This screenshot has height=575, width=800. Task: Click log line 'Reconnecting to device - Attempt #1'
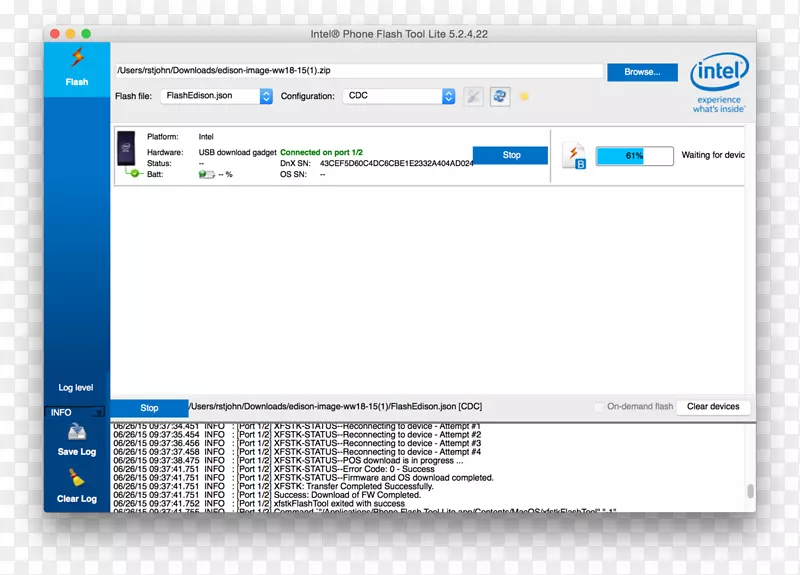297,426
